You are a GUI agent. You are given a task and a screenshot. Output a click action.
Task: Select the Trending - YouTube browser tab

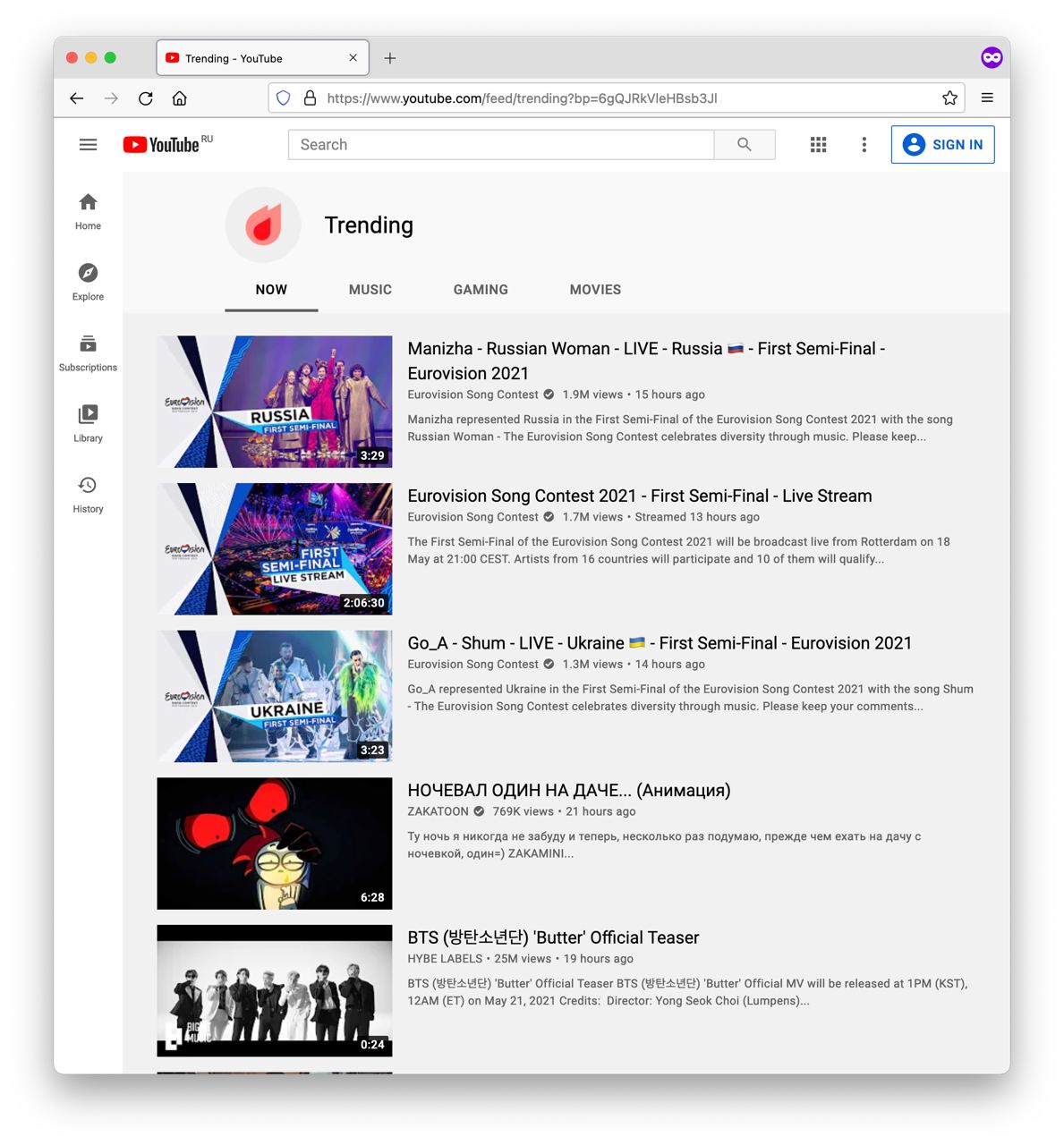262,58
